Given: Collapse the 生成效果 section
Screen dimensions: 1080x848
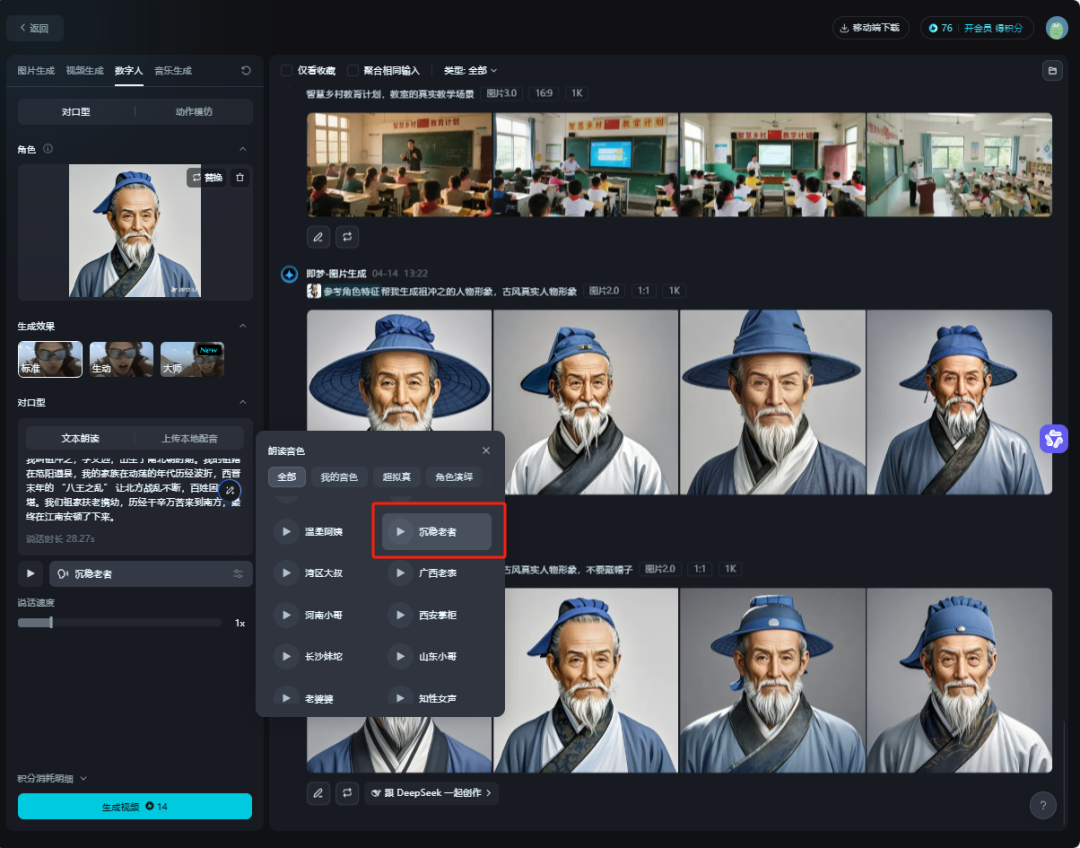Looking at the screenshot, I should [242, 326].
